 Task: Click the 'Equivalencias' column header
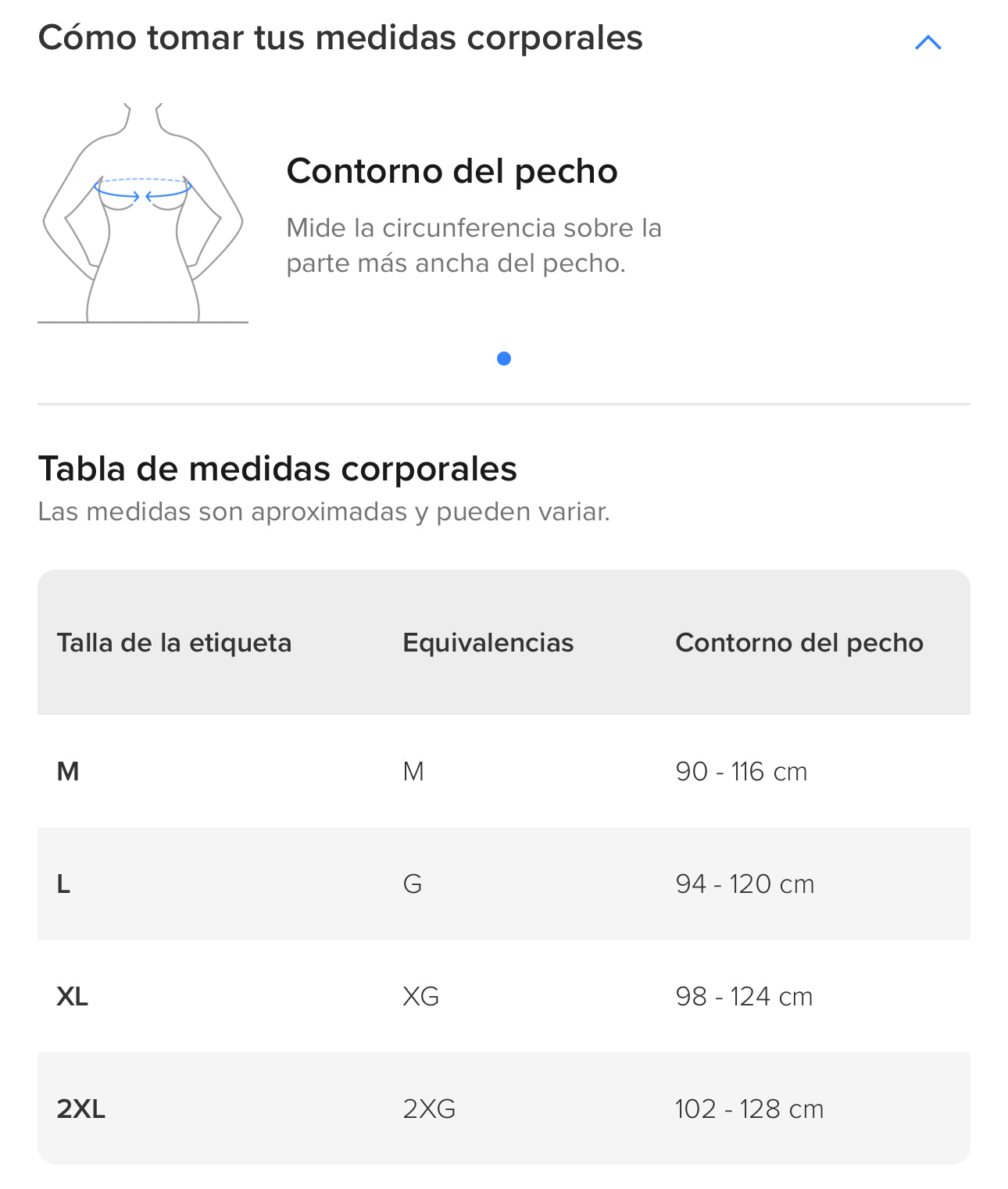(488, 643)
